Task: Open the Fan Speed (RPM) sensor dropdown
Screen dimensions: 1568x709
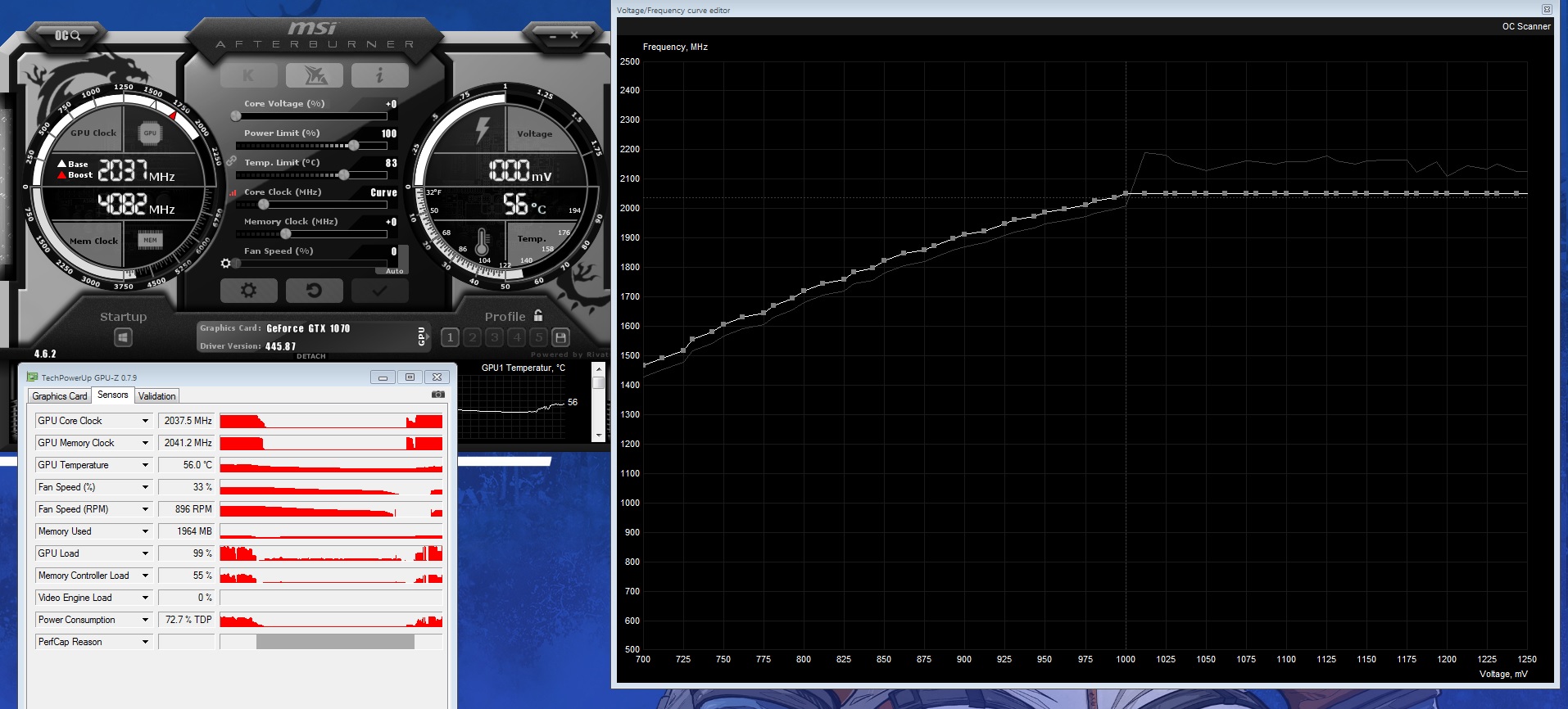Action: coord(145,509)
